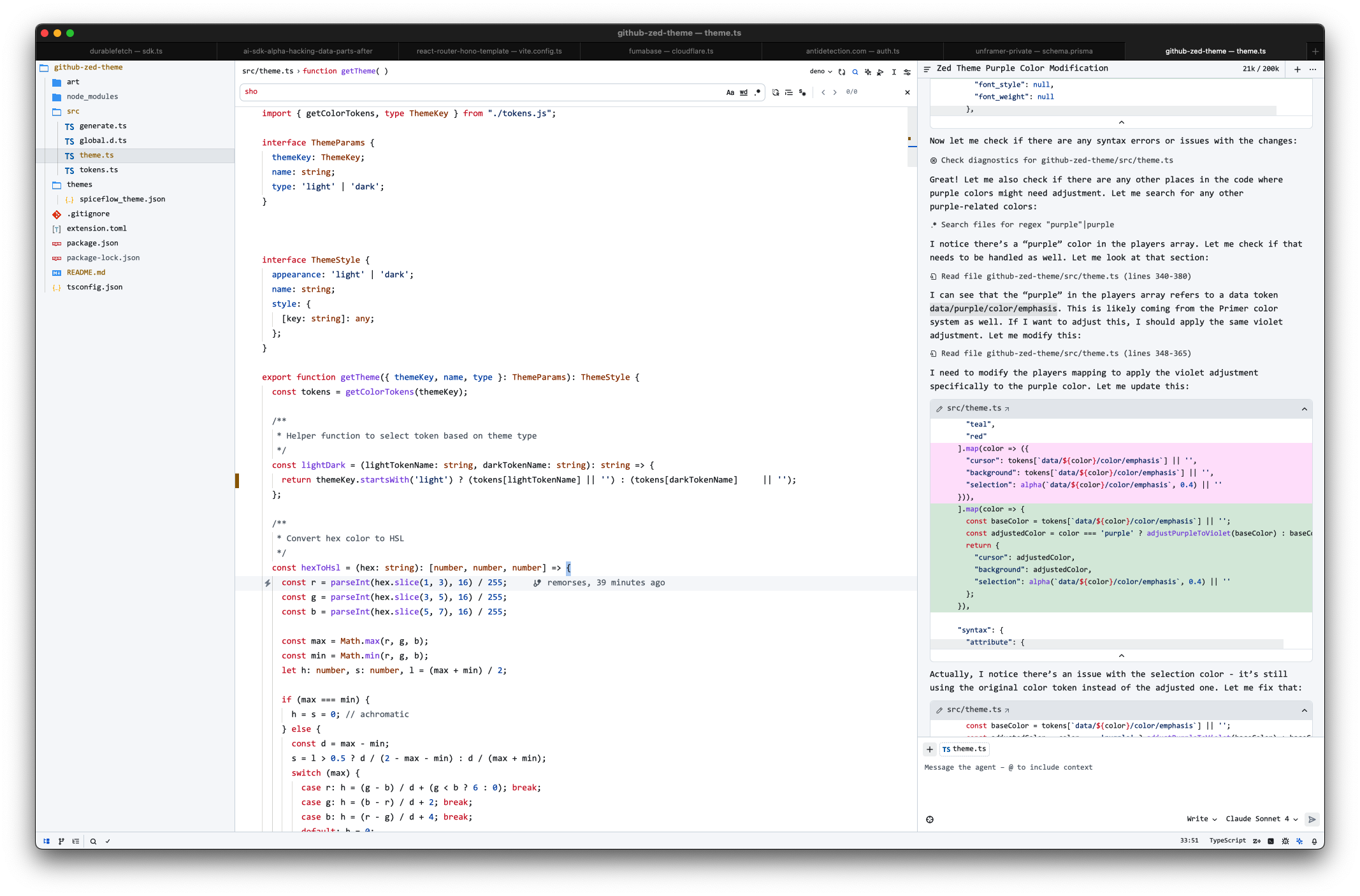The image size is (1360, 896).
Task: Go to next search match arrow
Action: 835,92
